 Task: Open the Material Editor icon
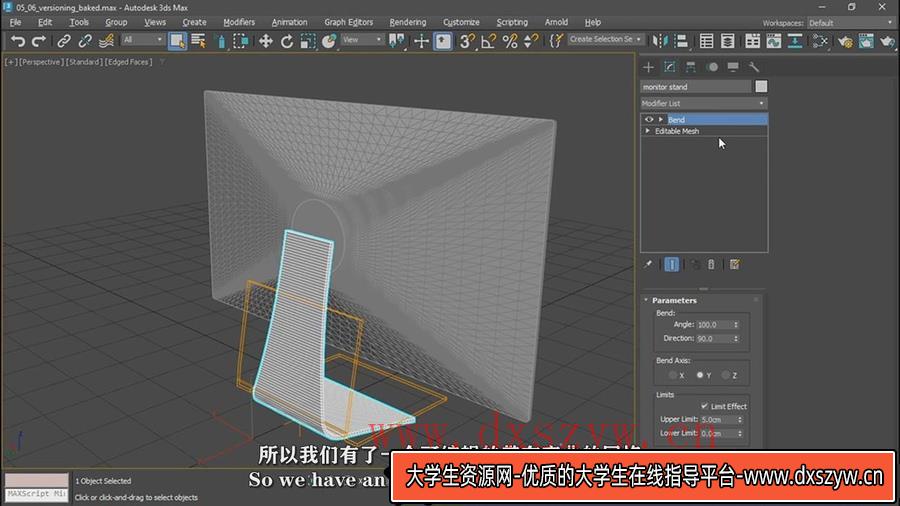[x=820, y=41]
